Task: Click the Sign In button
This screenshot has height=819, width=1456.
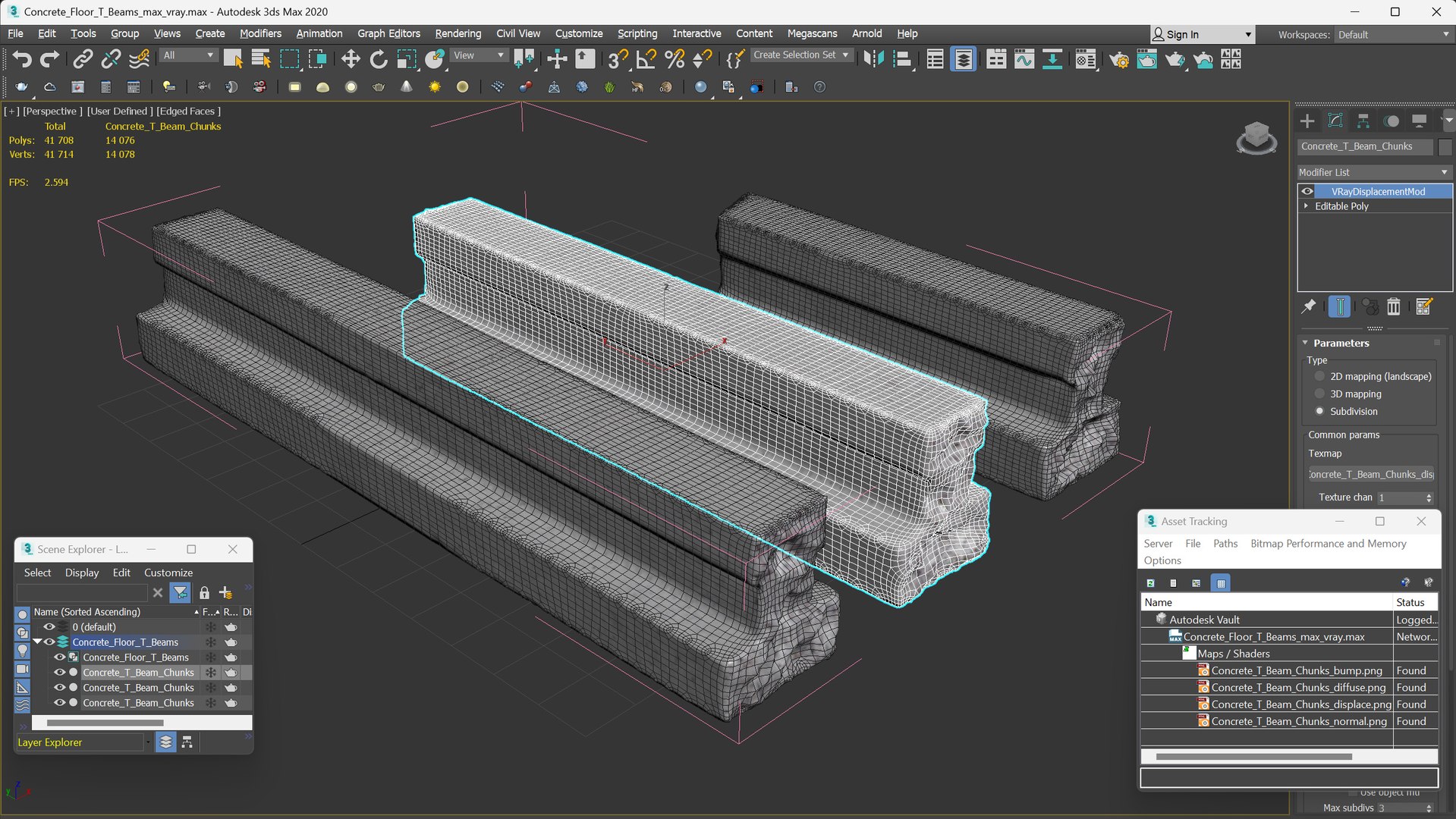Action: tap(1202, 35)
